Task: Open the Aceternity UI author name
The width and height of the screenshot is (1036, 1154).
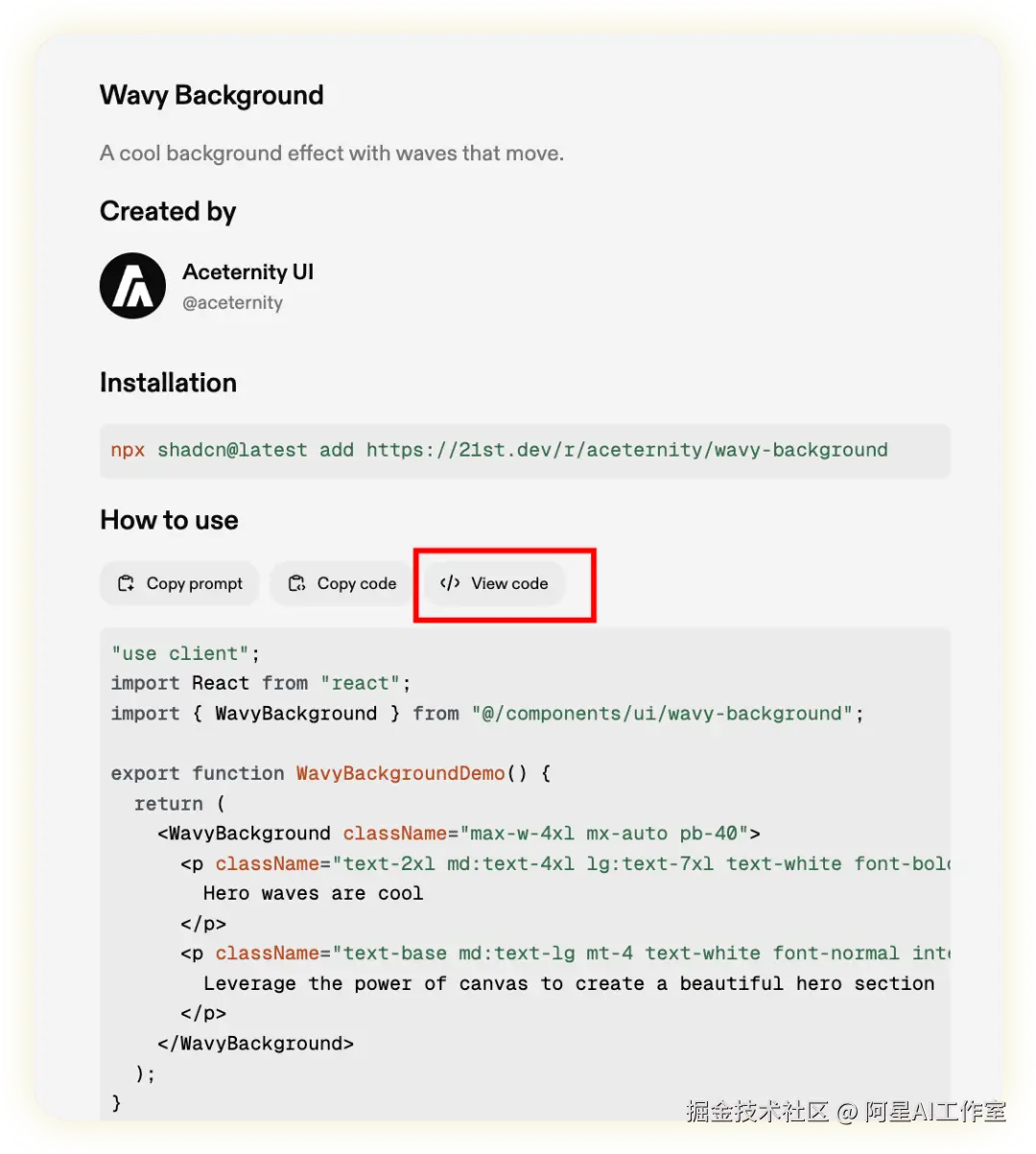Action: pos(247,272)
